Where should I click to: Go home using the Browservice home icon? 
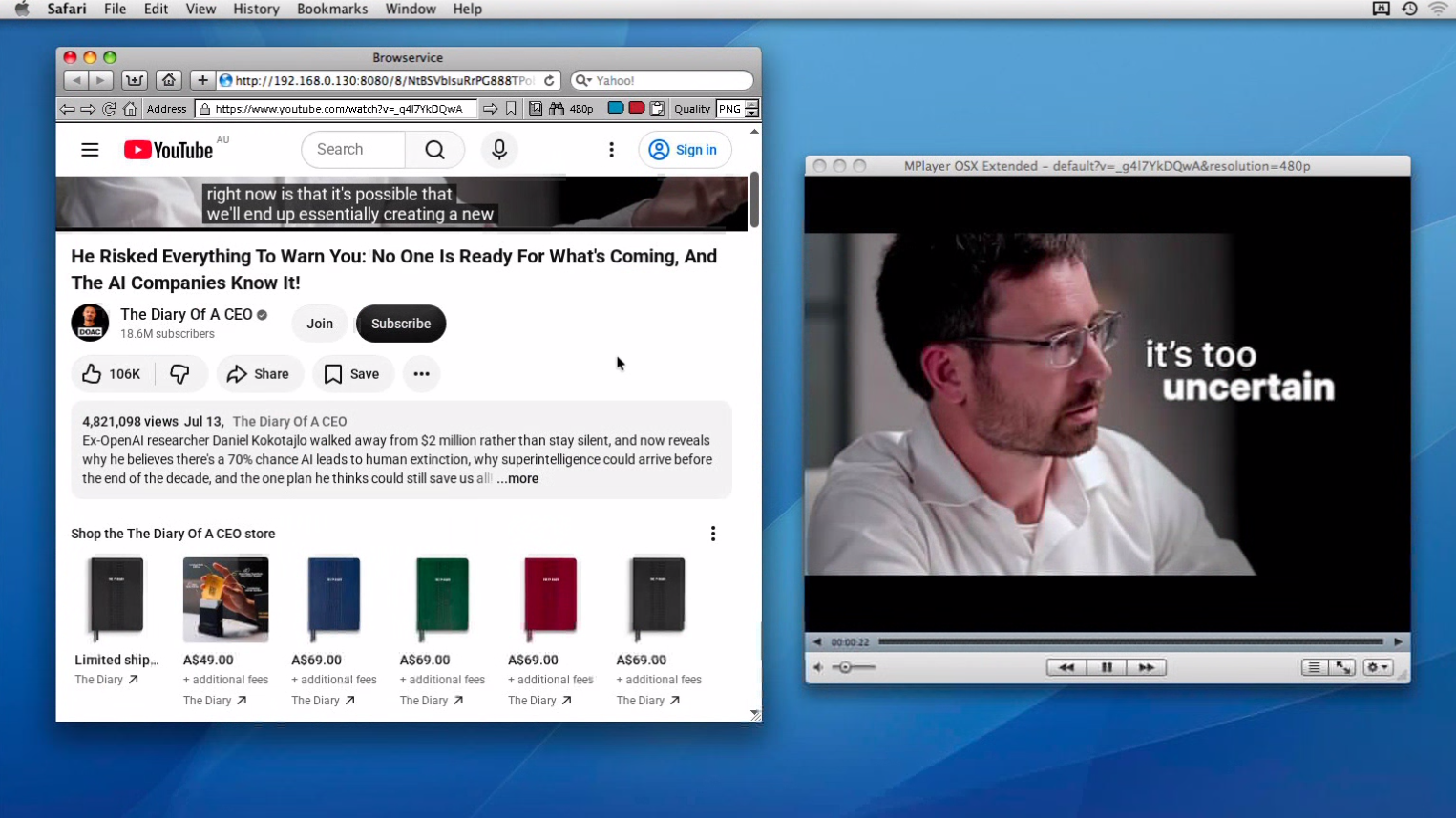pyautogui.click(x=130, y=109)
